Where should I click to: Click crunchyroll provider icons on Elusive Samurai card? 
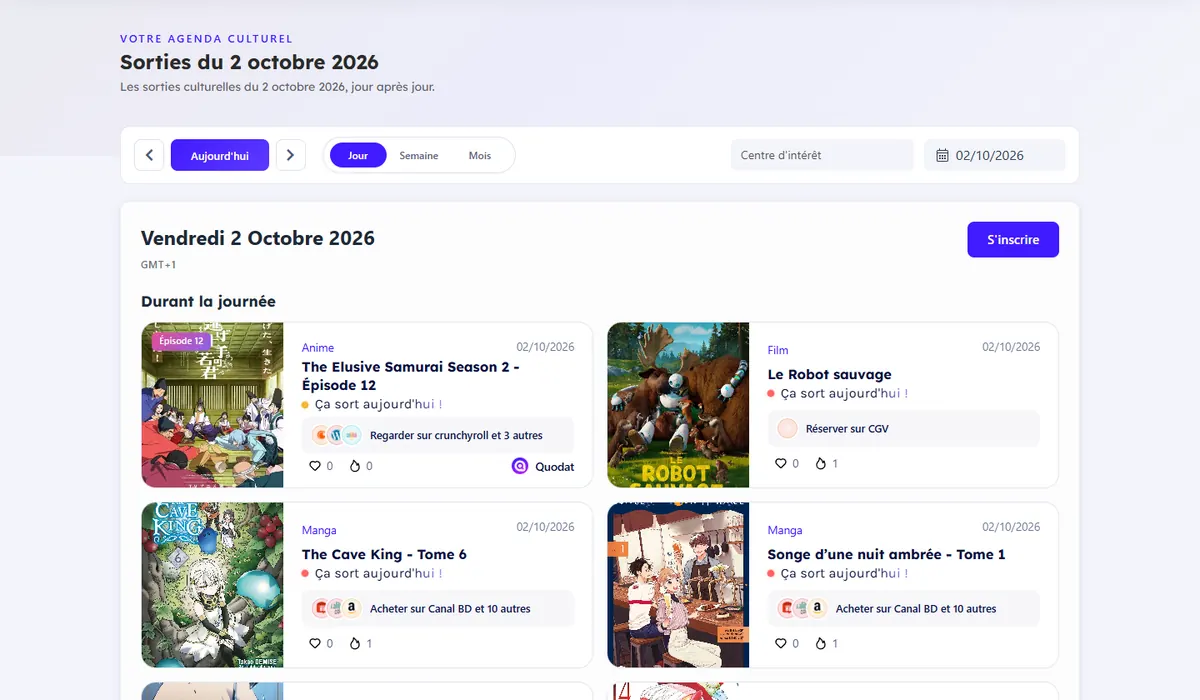(x=336, y=435)
